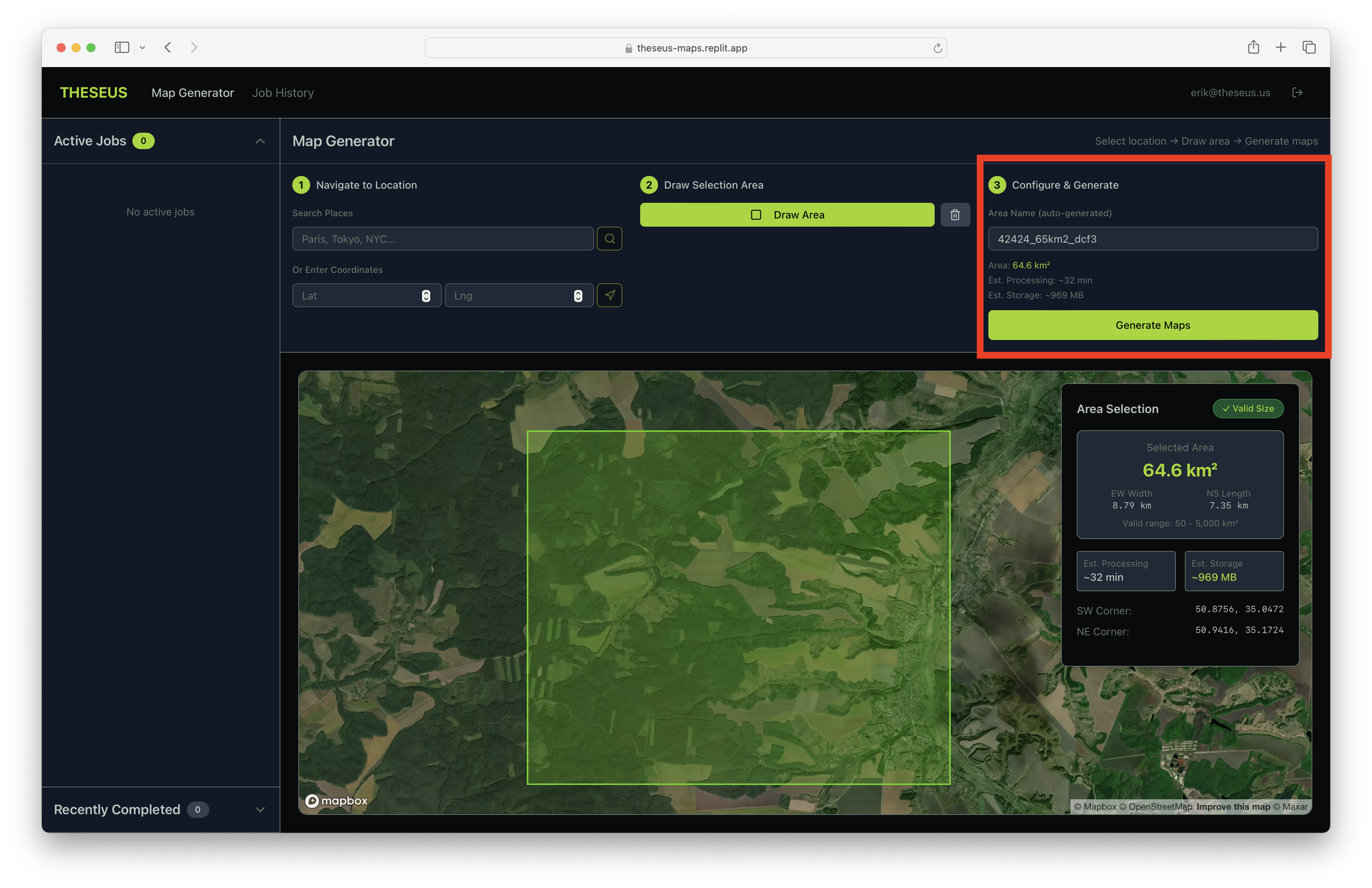Click the Draw Area button

pos(787,214)
